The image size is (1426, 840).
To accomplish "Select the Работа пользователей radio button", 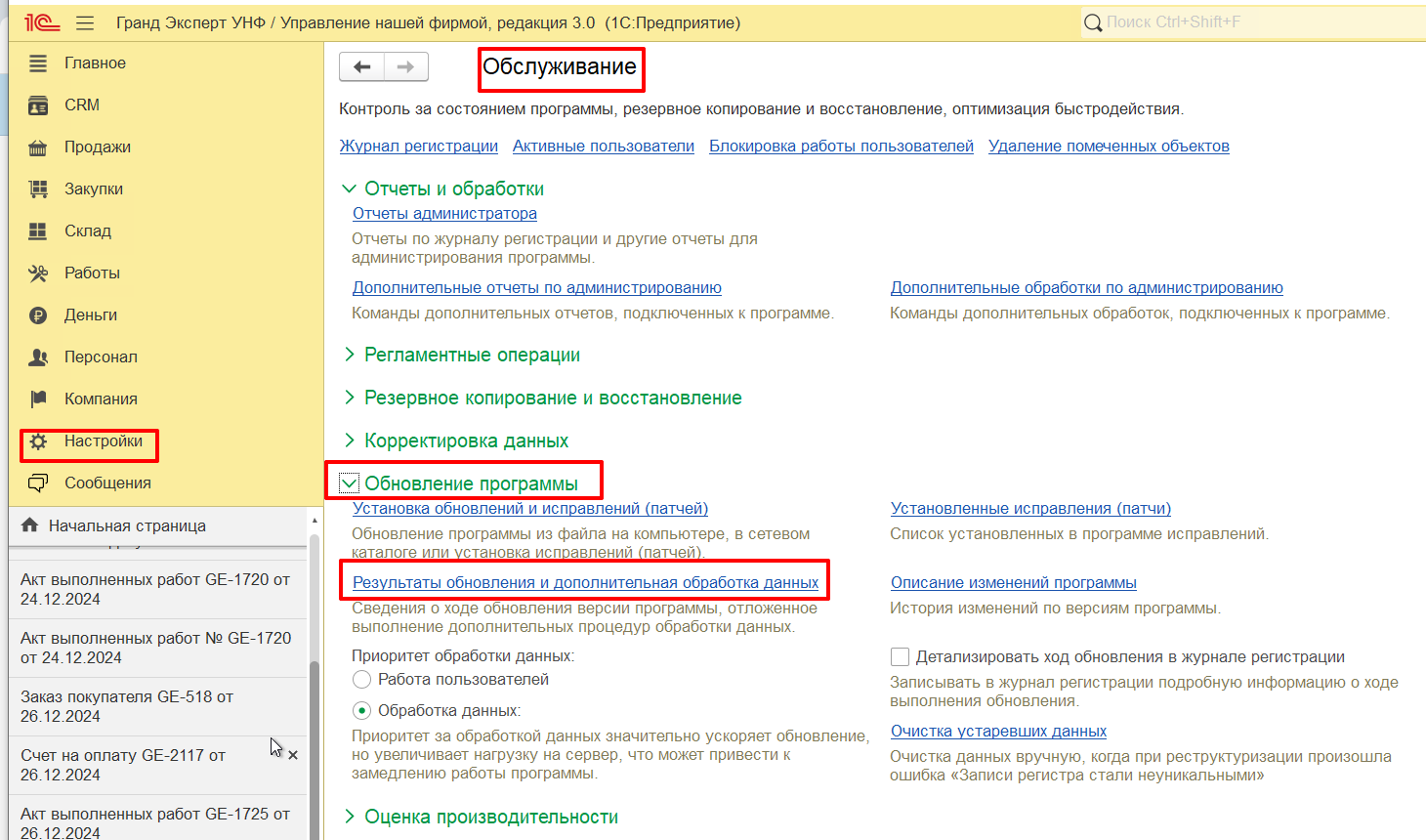I will pyautogui.click(x=361, y=680).
